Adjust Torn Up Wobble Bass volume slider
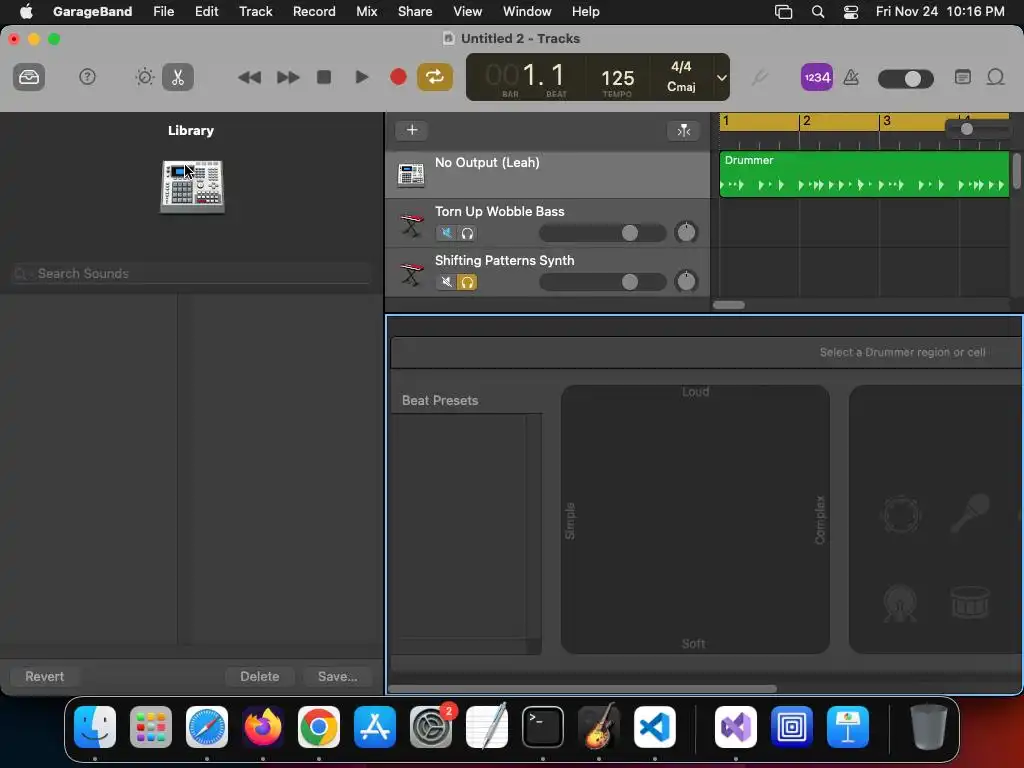1024x768 pixels. tap(602, 233)
